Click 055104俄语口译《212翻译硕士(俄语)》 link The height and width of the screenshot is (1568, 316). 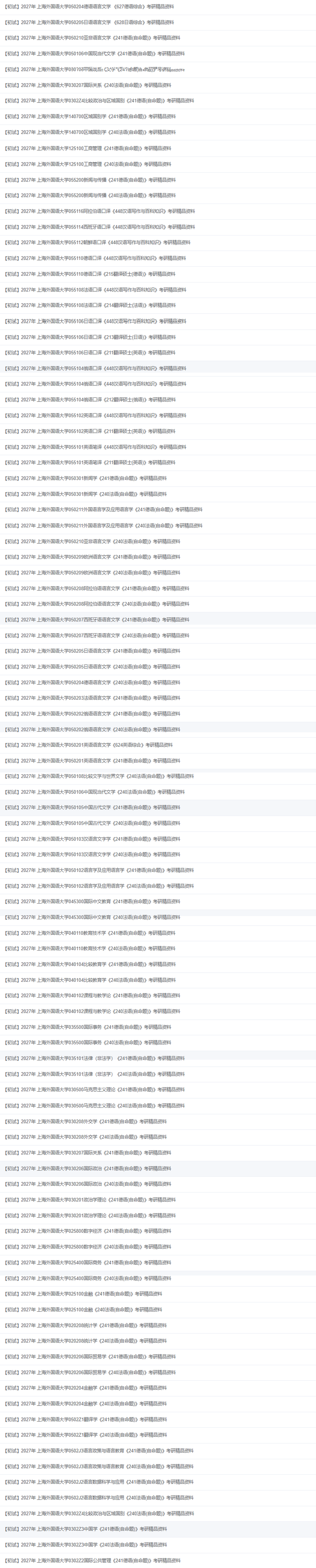(90, 400)
